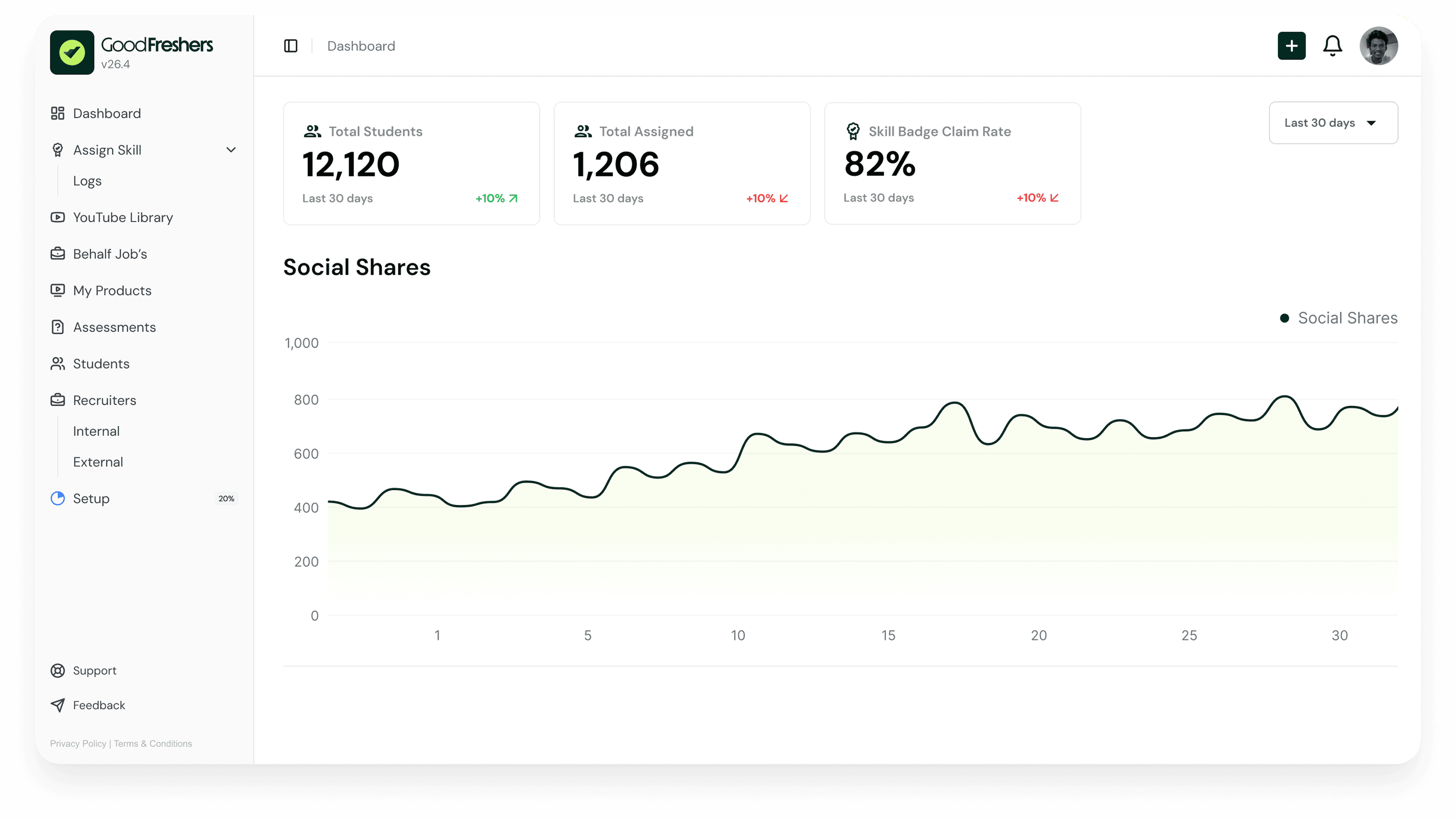Viewport: 1456px width, 819px height.
Task: Click the Setup progress circle icon
Action: pos(58,498)
